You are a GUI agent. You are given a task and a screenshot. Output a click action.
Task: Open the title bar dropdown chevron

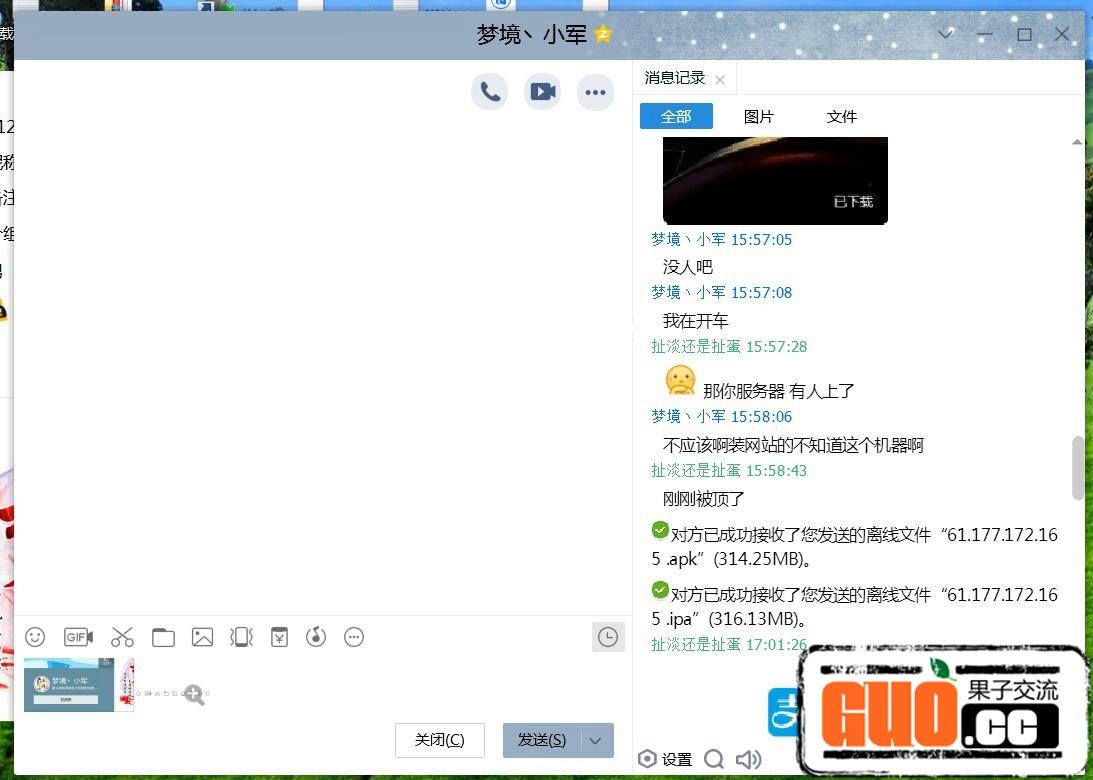click(x=946, y=34)
